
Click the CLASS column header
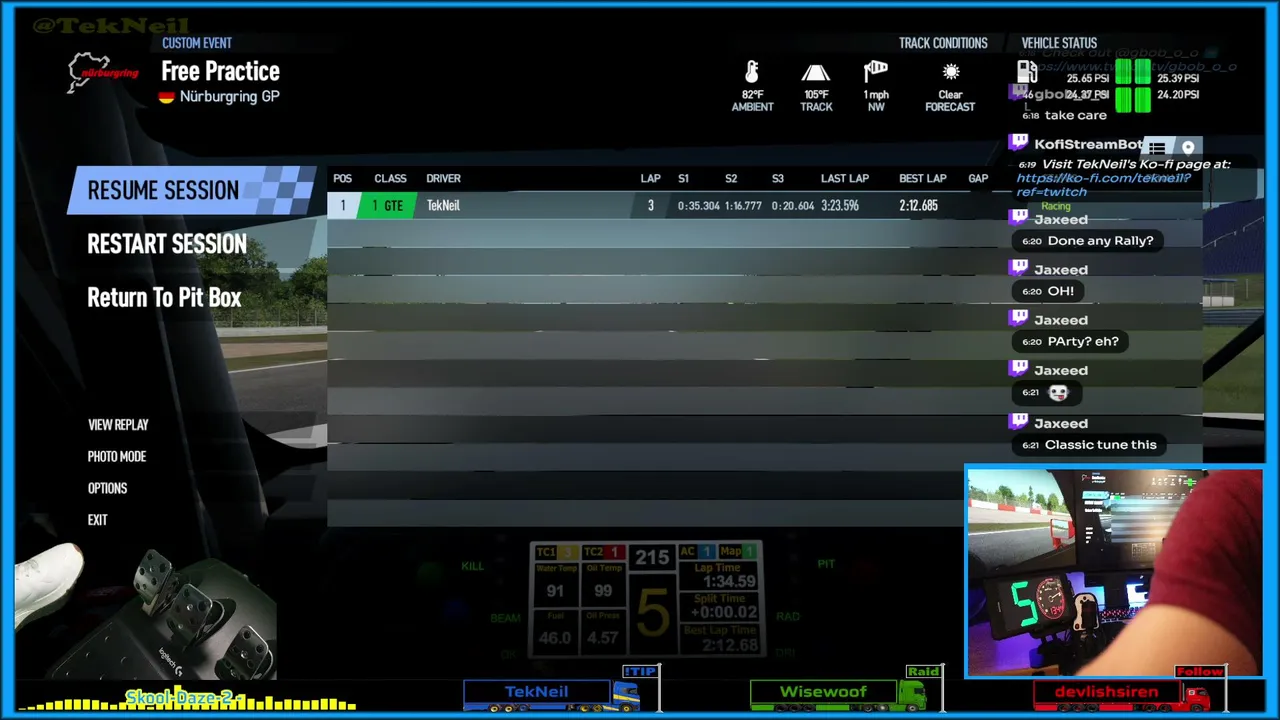click(390, 179)
